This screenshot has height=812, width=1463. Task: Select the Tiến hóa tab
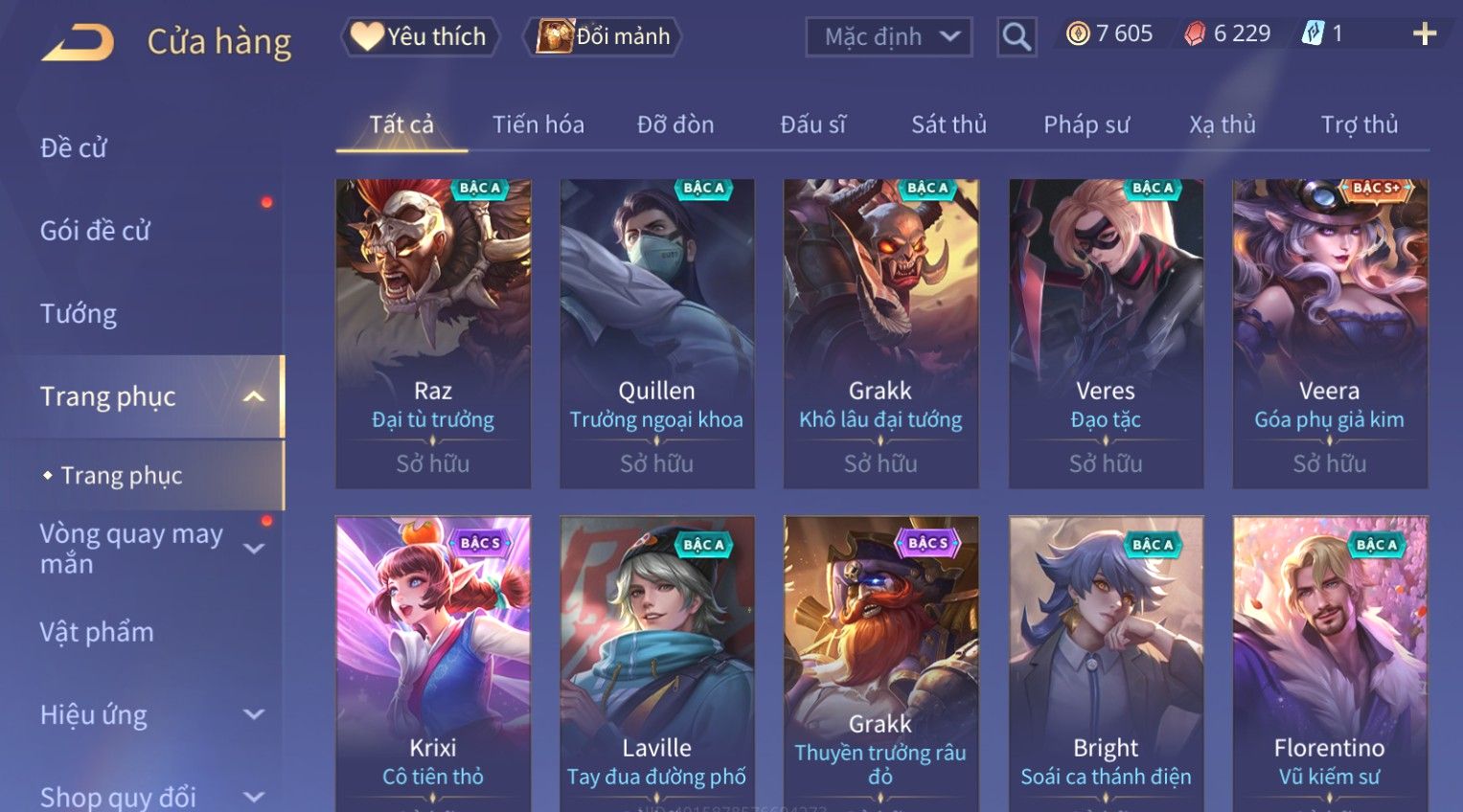pos(537,124)
